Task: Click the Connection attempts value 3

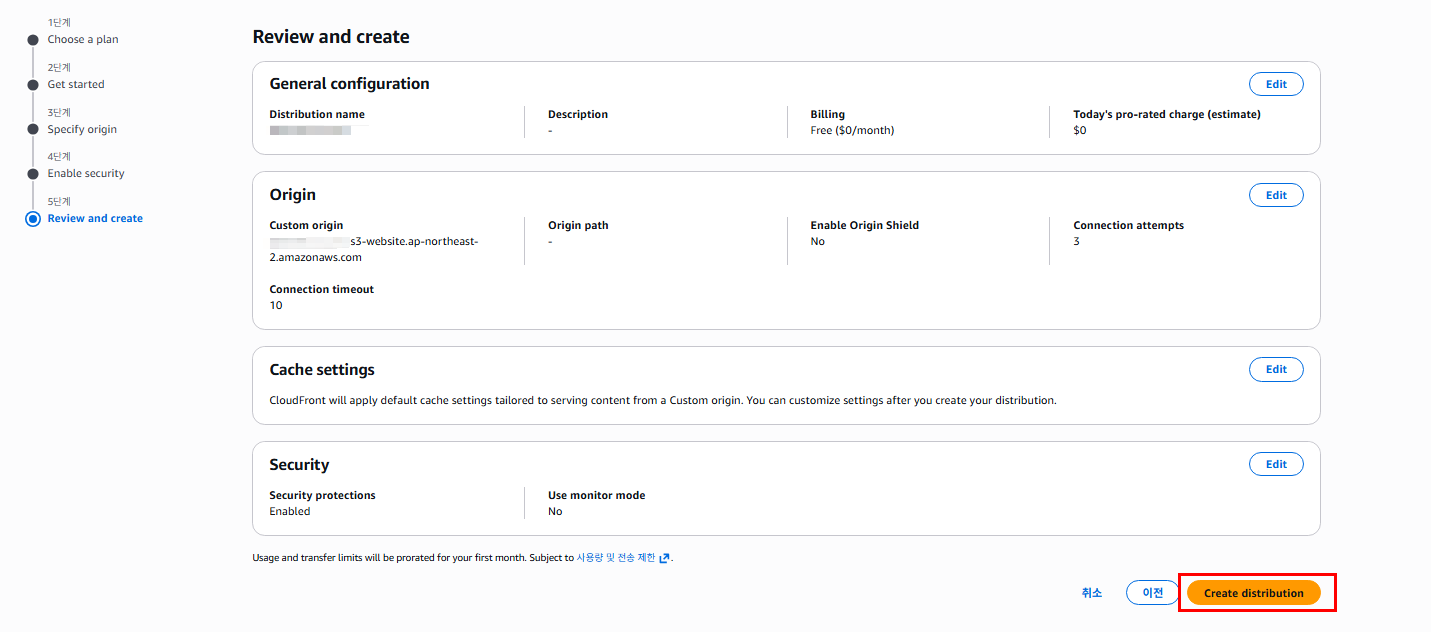Action: 1076,242
